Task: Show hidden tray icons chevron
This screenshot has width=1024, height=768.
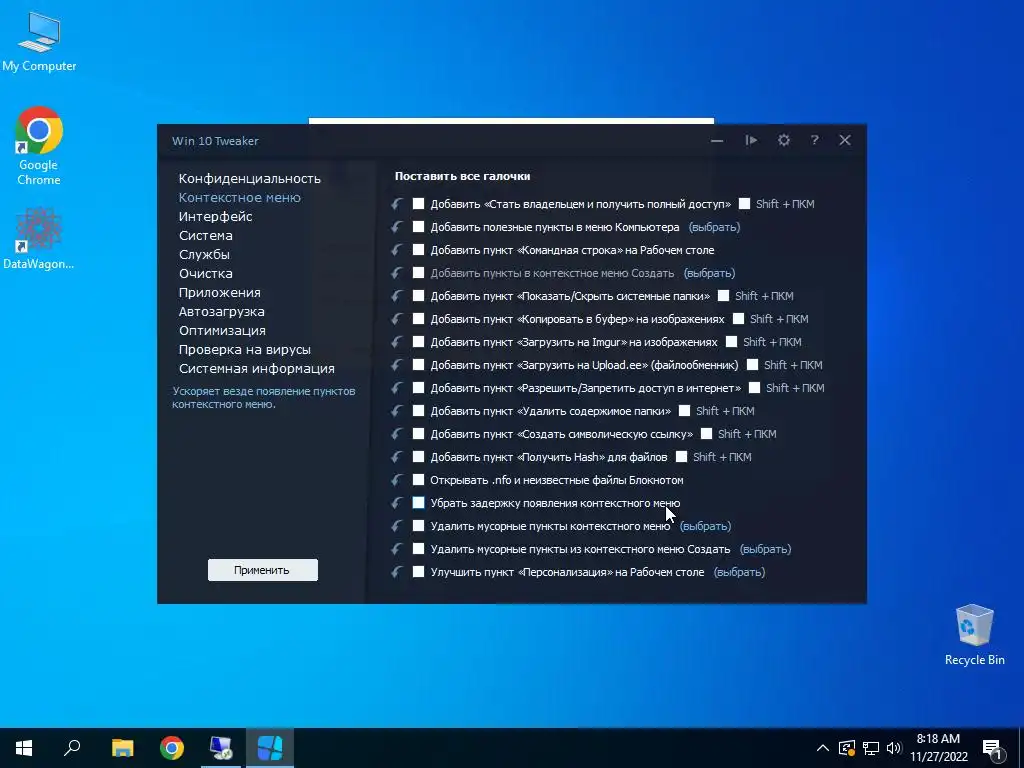Action: 823,748
